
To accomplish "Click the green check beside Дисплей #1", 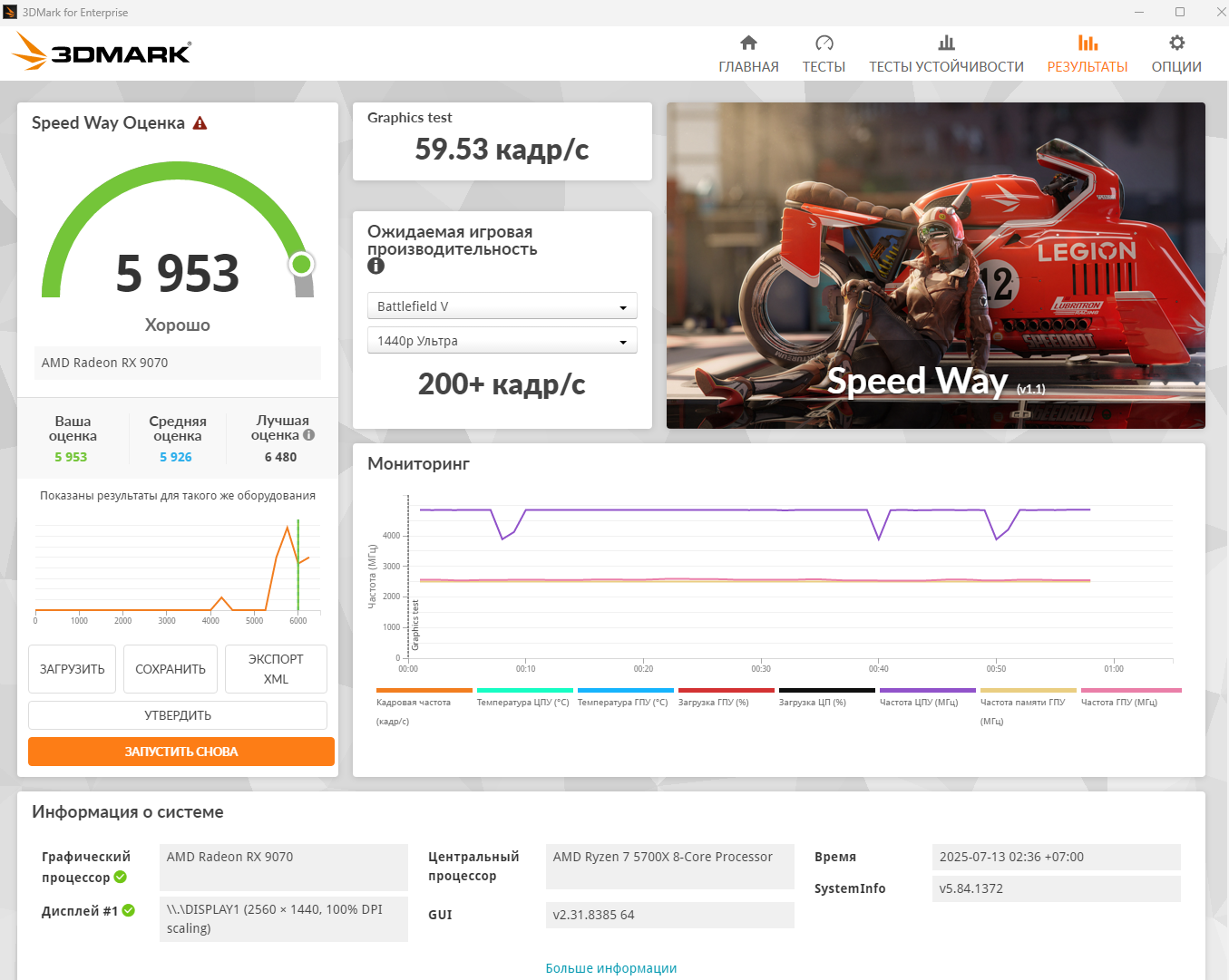I will 129,910.
